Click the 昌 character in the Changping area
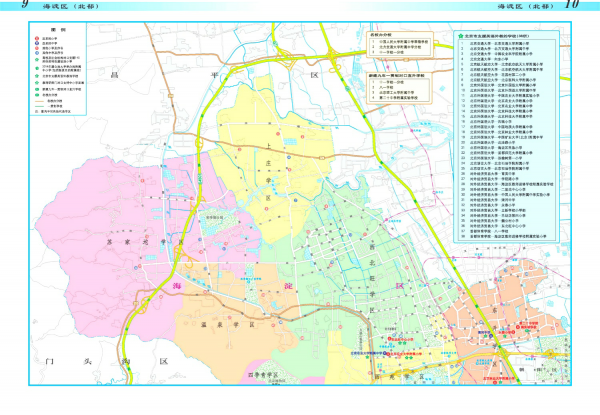 (114, 75)
